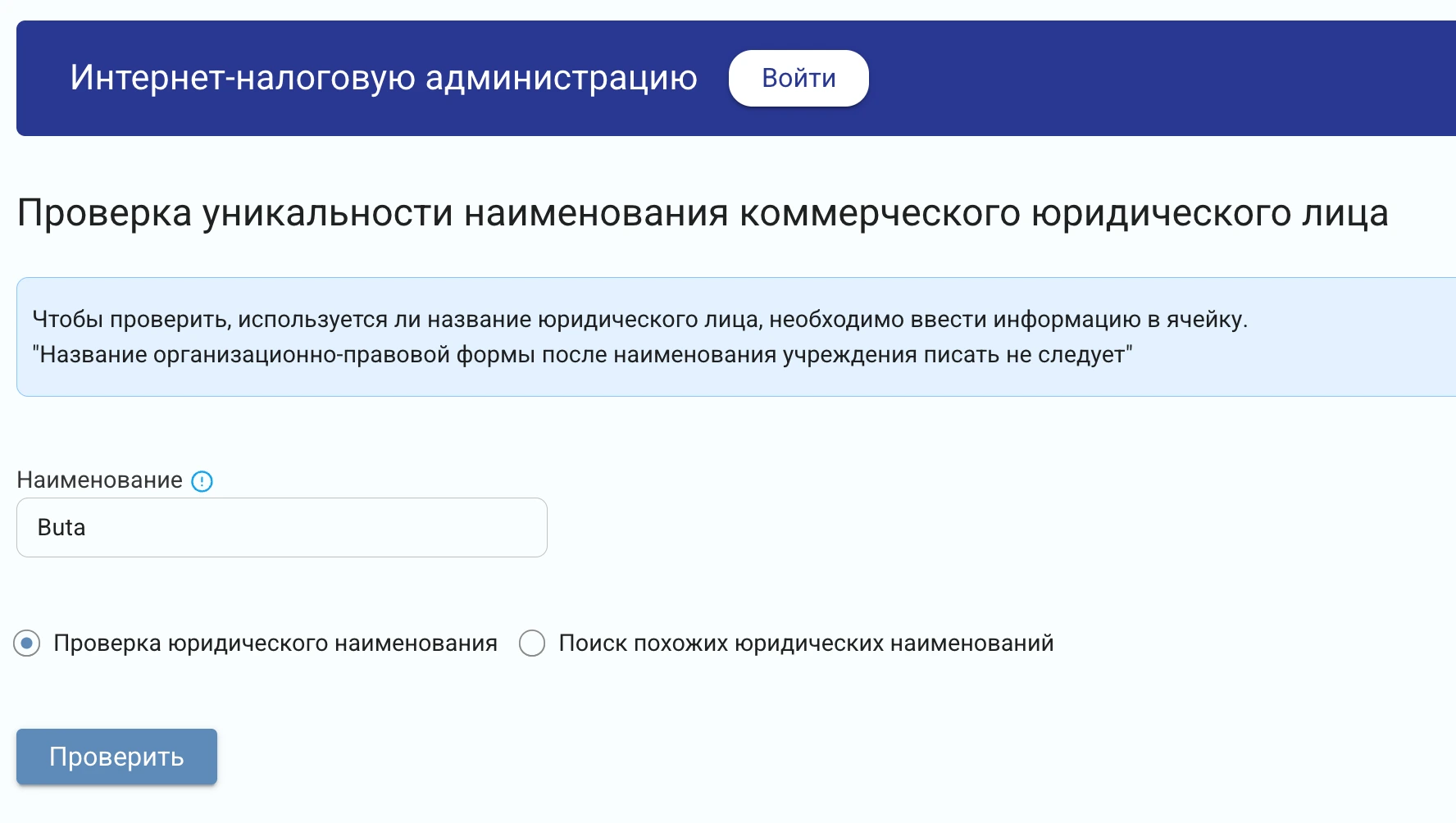Focus the Наименование text input field
1456x823 pixels.
pyautogui.click(x=281, y=527)
